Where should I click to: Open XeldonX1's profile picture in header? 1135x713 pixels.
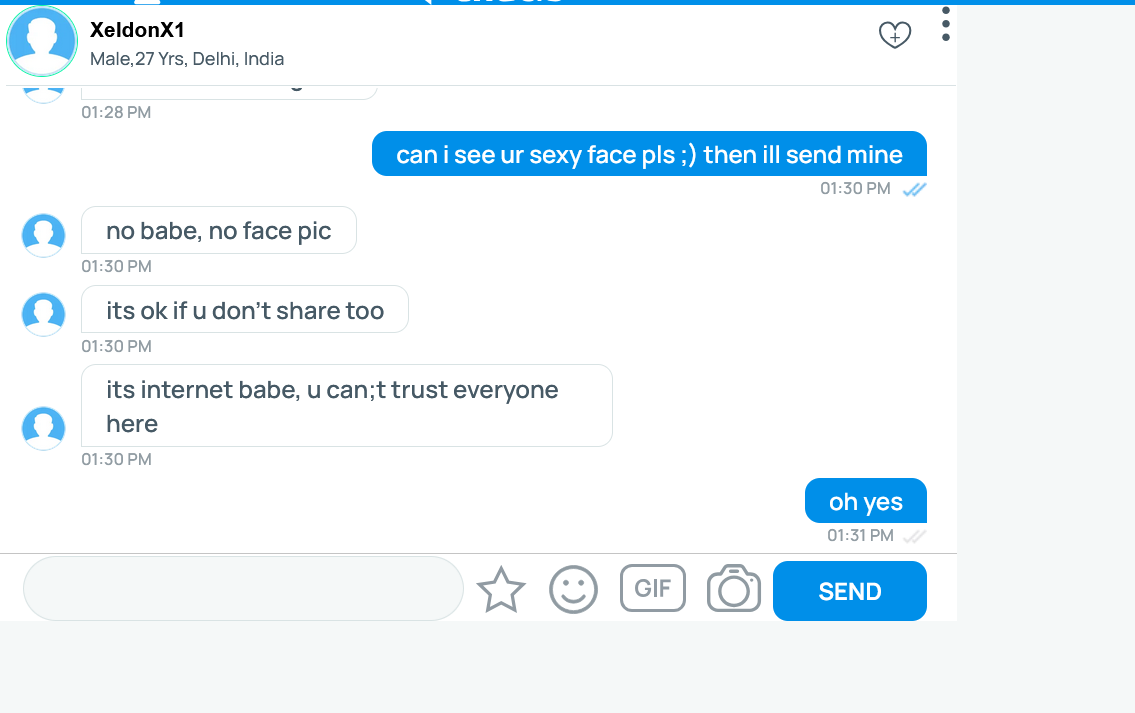(42, 41)
